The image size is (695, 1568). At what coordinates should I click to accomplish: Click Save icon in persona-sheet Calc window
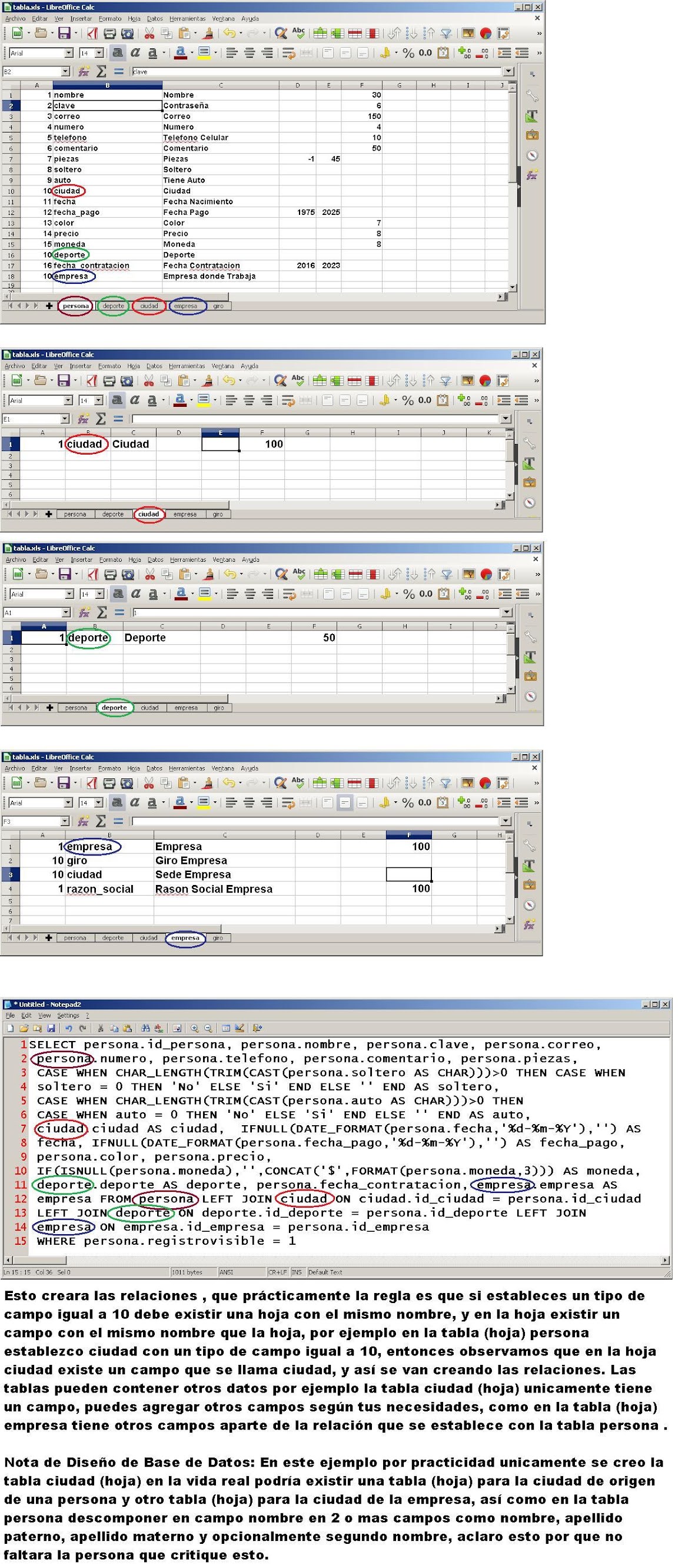pos(64,34)
